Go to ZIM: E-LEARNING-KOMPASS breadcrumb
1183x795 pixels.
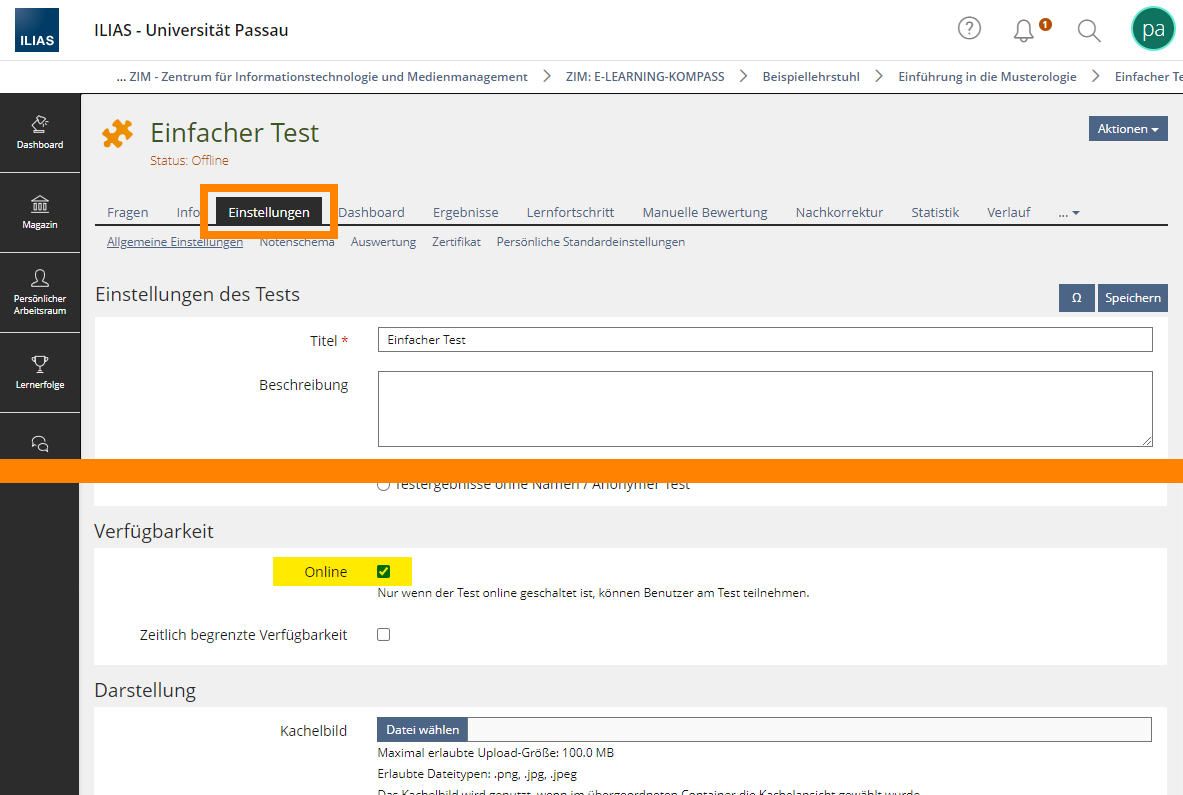[645, 77]
